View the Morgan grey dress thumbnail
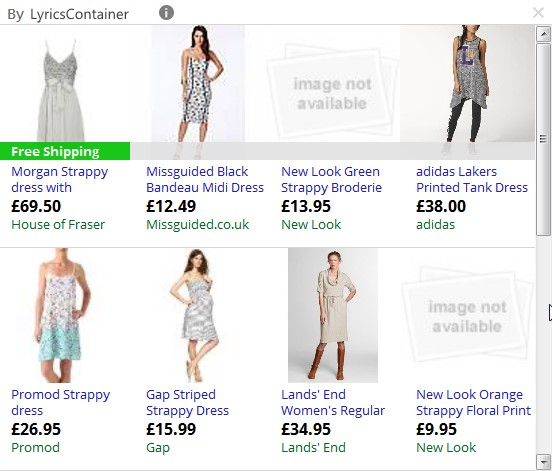 61,90
